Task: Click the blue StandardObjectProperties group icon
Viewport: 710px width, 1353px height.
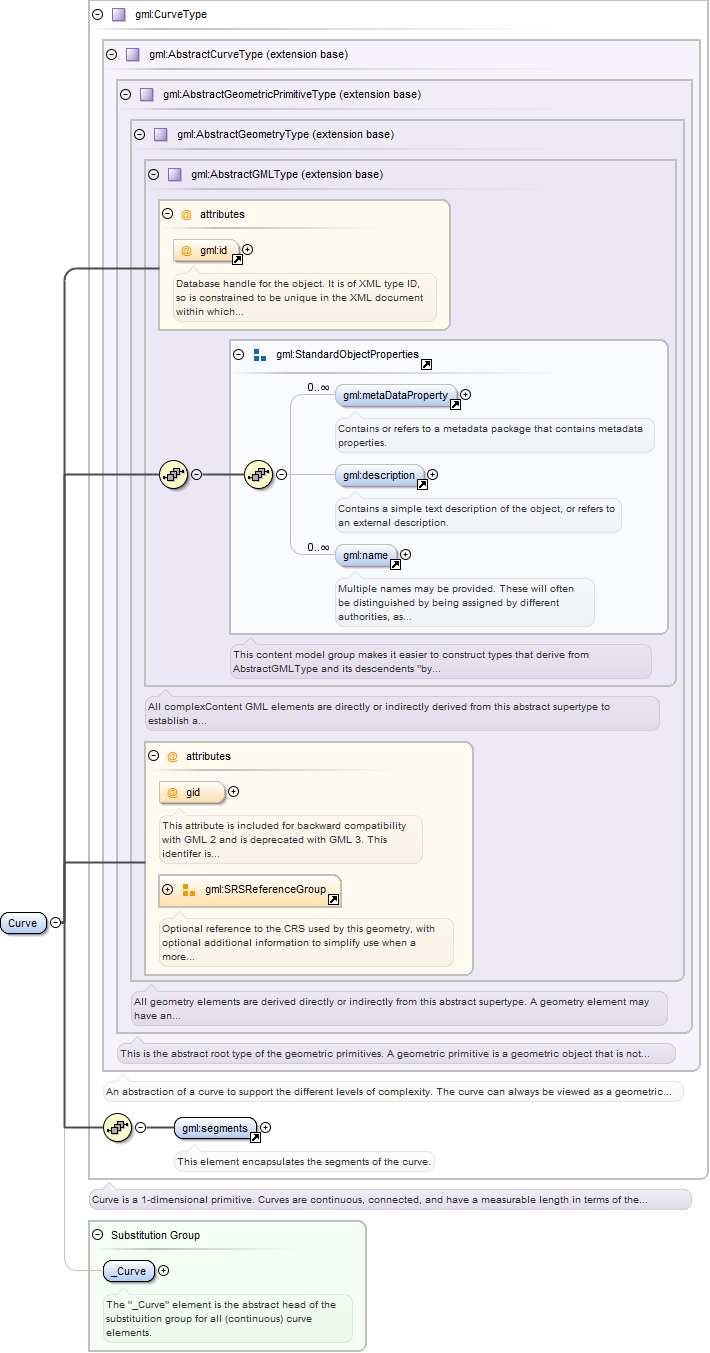Action: coord(260,354)
